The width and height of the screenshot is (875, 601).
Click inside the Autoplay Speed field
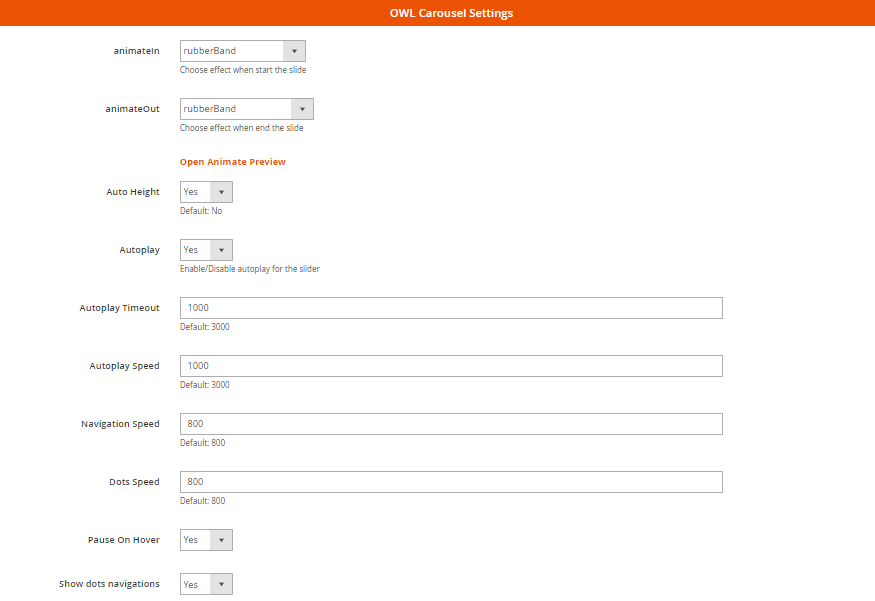point(450,365)
